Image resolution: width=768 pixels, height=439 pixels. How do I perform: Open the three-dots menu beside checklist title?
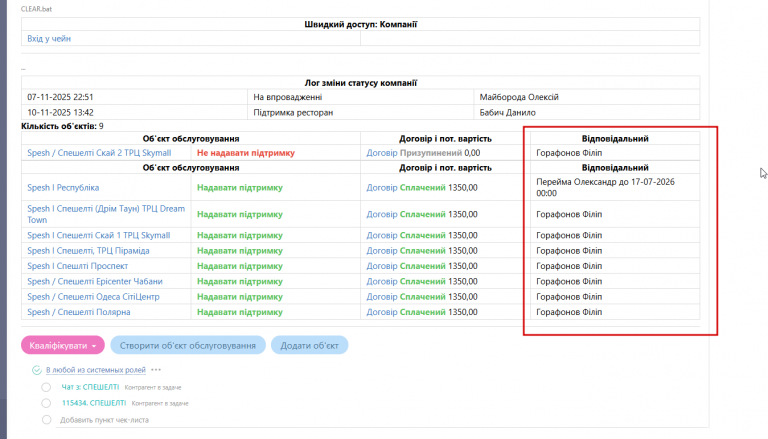pyautogui.click(x=156, y=370)
